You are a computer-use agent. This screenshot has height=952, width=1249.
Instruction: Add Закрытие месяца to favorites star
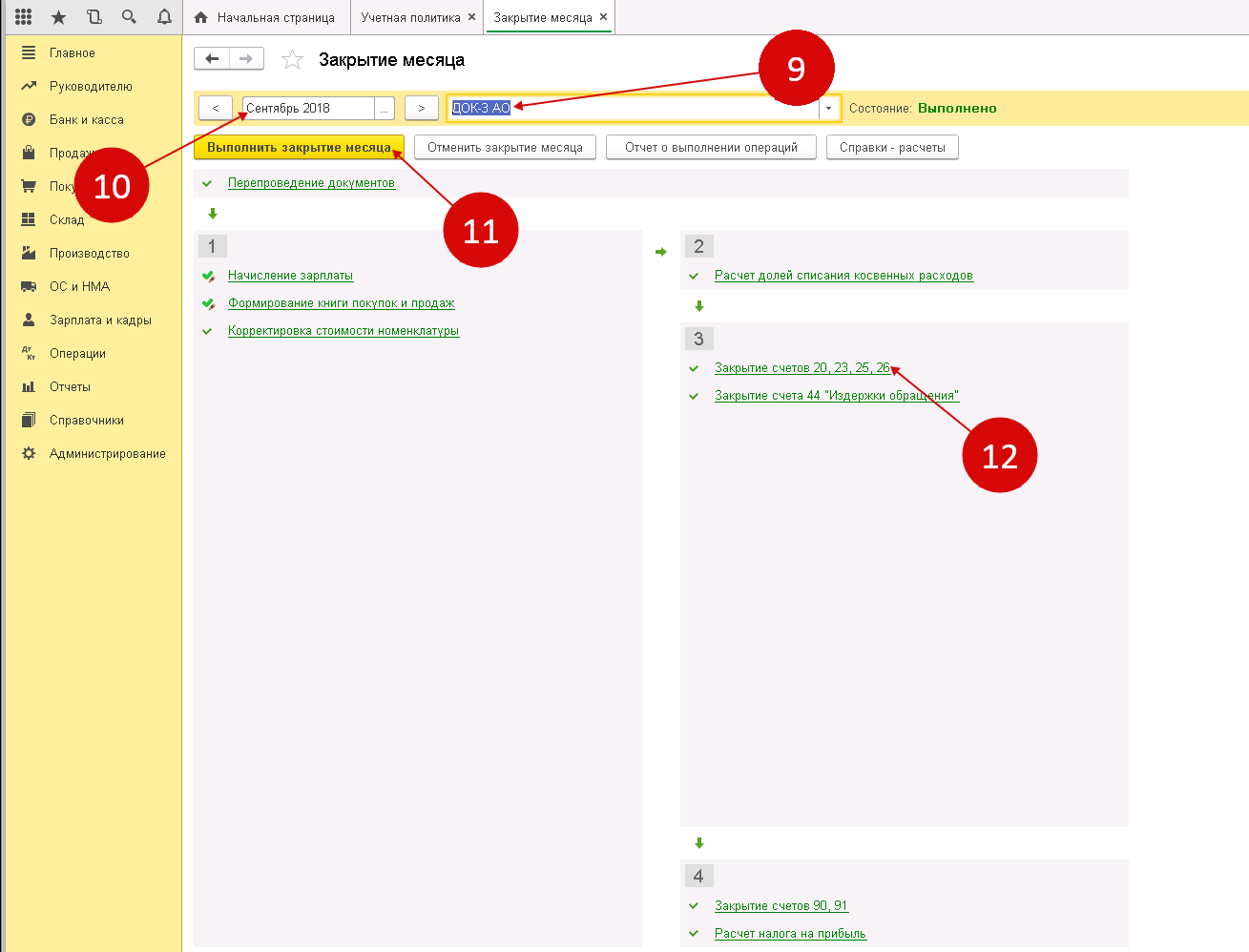pyautogui.click(x=292, y=60)
